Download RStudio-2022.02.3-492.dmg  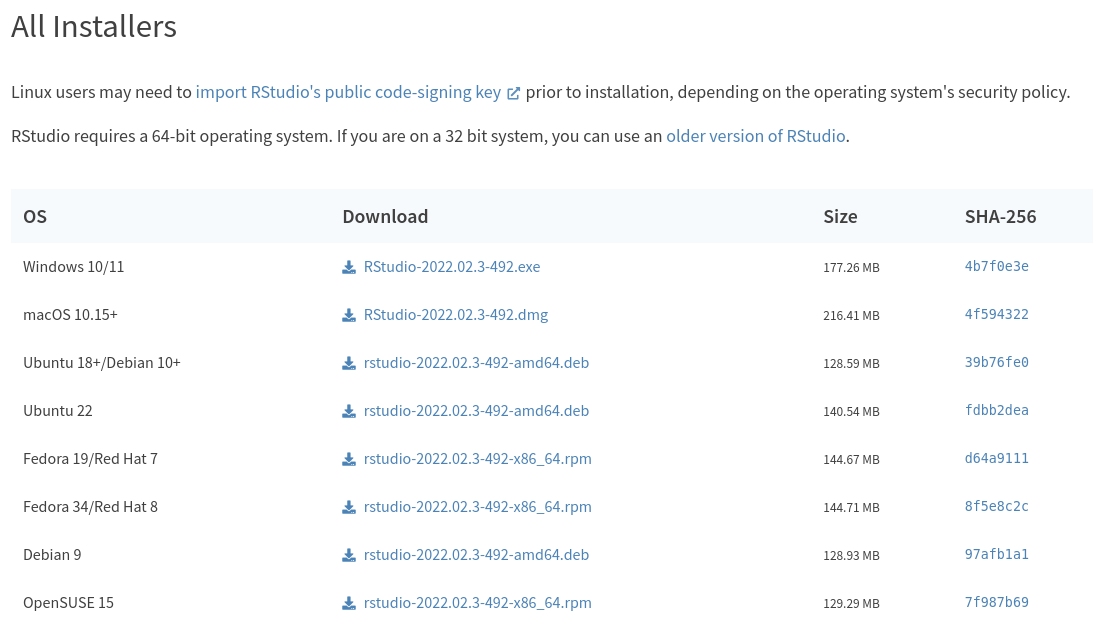pyautogui.click(x=456, y=315)
